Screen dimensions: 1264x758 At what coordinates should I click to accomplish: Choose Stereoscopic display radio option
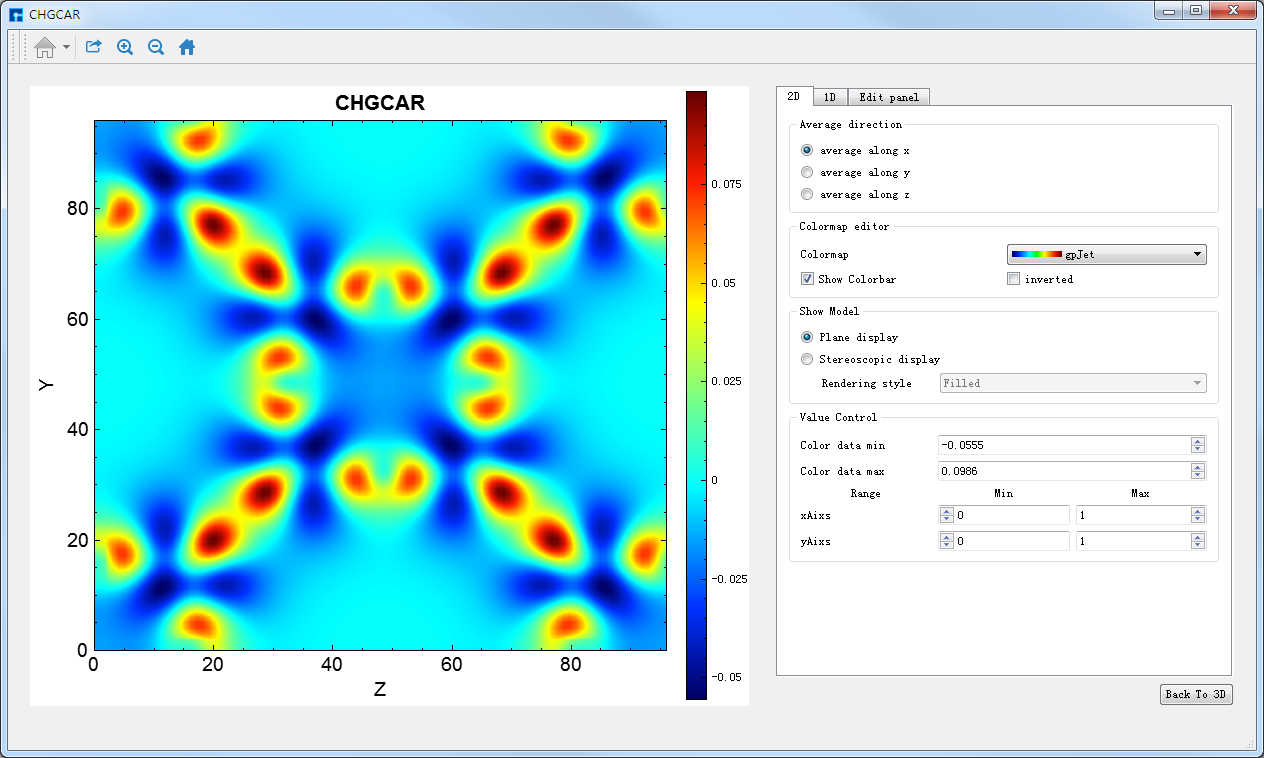coord(807,359)
